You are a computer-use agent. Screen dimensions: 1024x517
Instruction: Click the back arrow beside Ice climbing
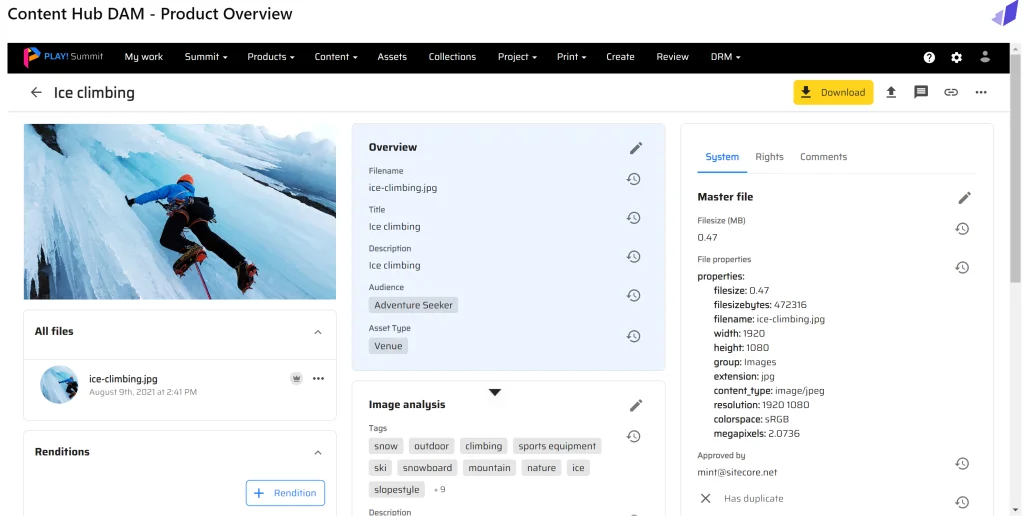pyautogui.click(x=36, y=92)
